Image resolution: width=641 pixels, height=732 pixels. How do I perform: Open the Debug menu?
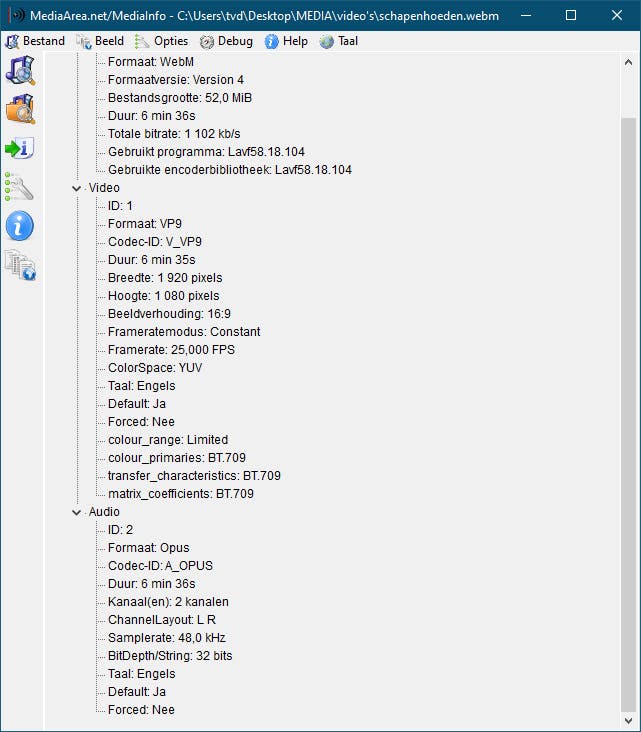227,41
